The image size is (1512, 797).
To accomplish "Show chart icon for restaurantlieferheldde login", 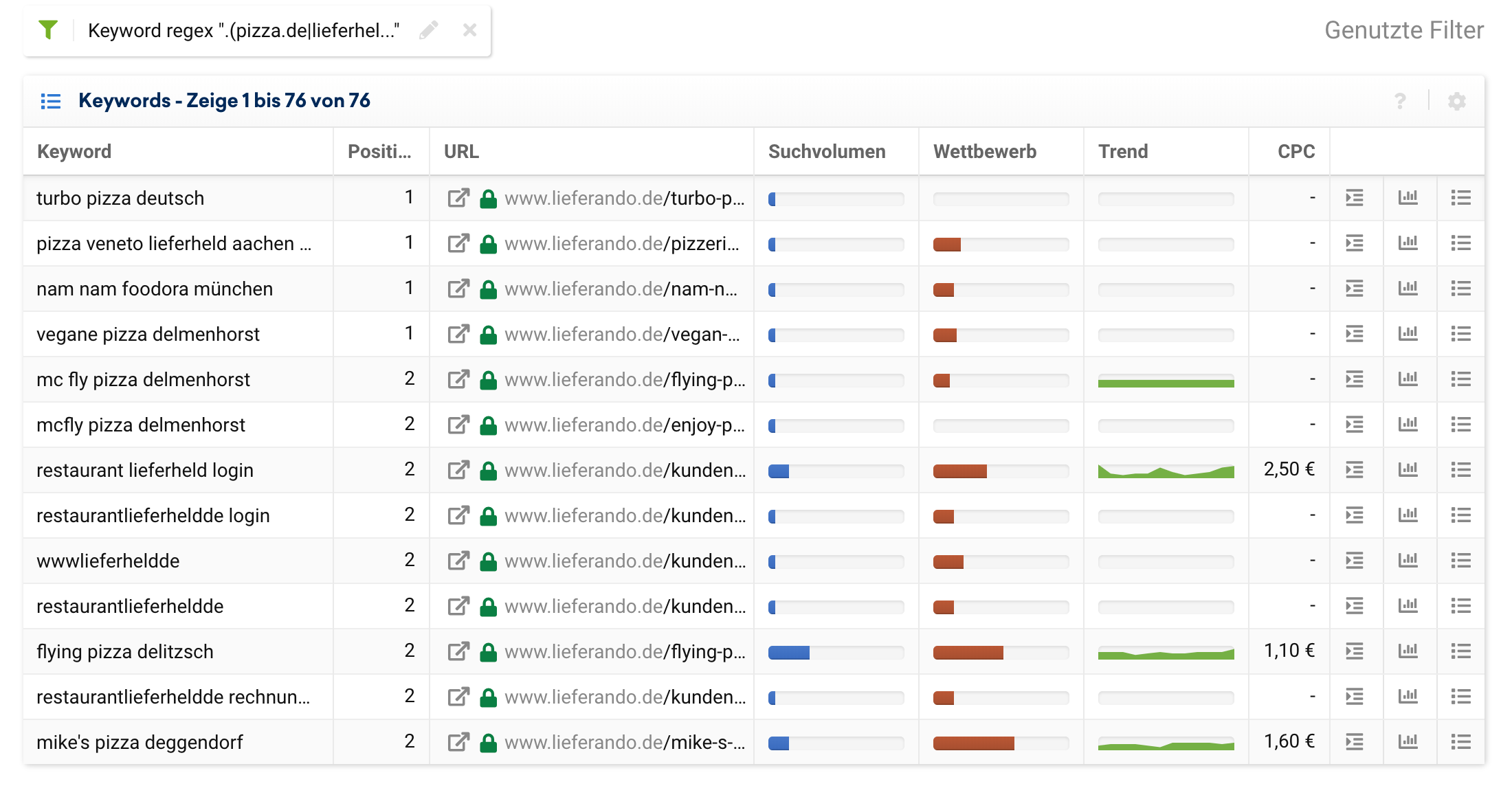I will tap(1408, 515).
